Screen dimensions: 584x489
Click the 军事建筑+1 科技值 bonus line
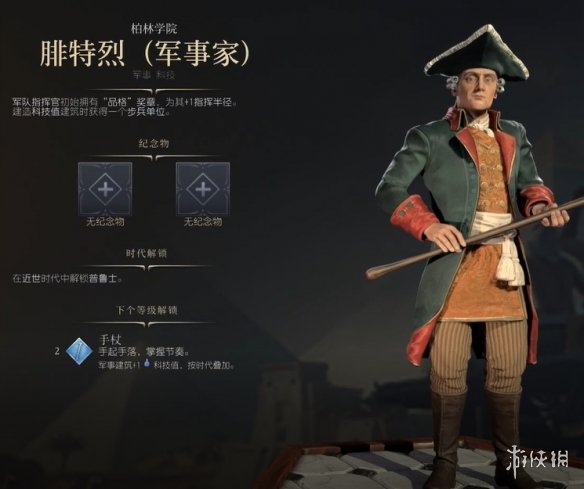166,365
